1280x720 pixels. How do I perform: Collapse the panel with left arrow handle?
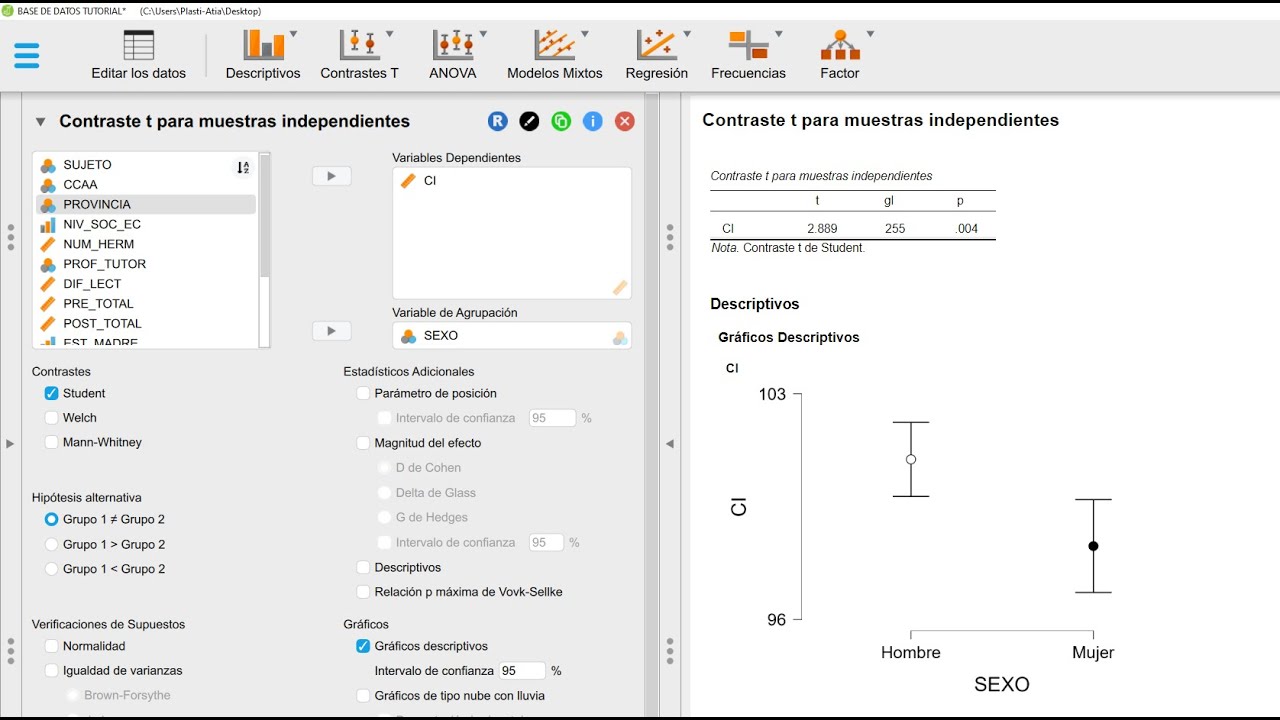point(670,443)
